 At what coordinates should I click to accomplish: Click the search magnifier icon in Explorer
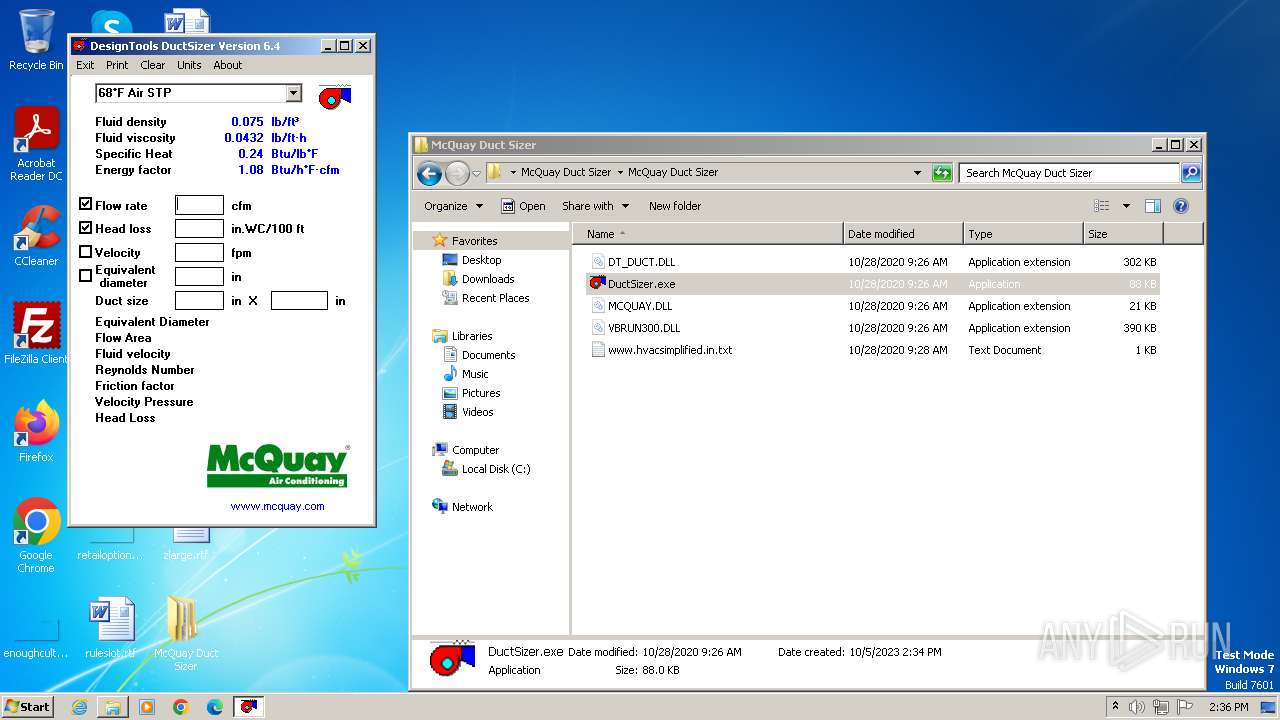[1190, 173]
